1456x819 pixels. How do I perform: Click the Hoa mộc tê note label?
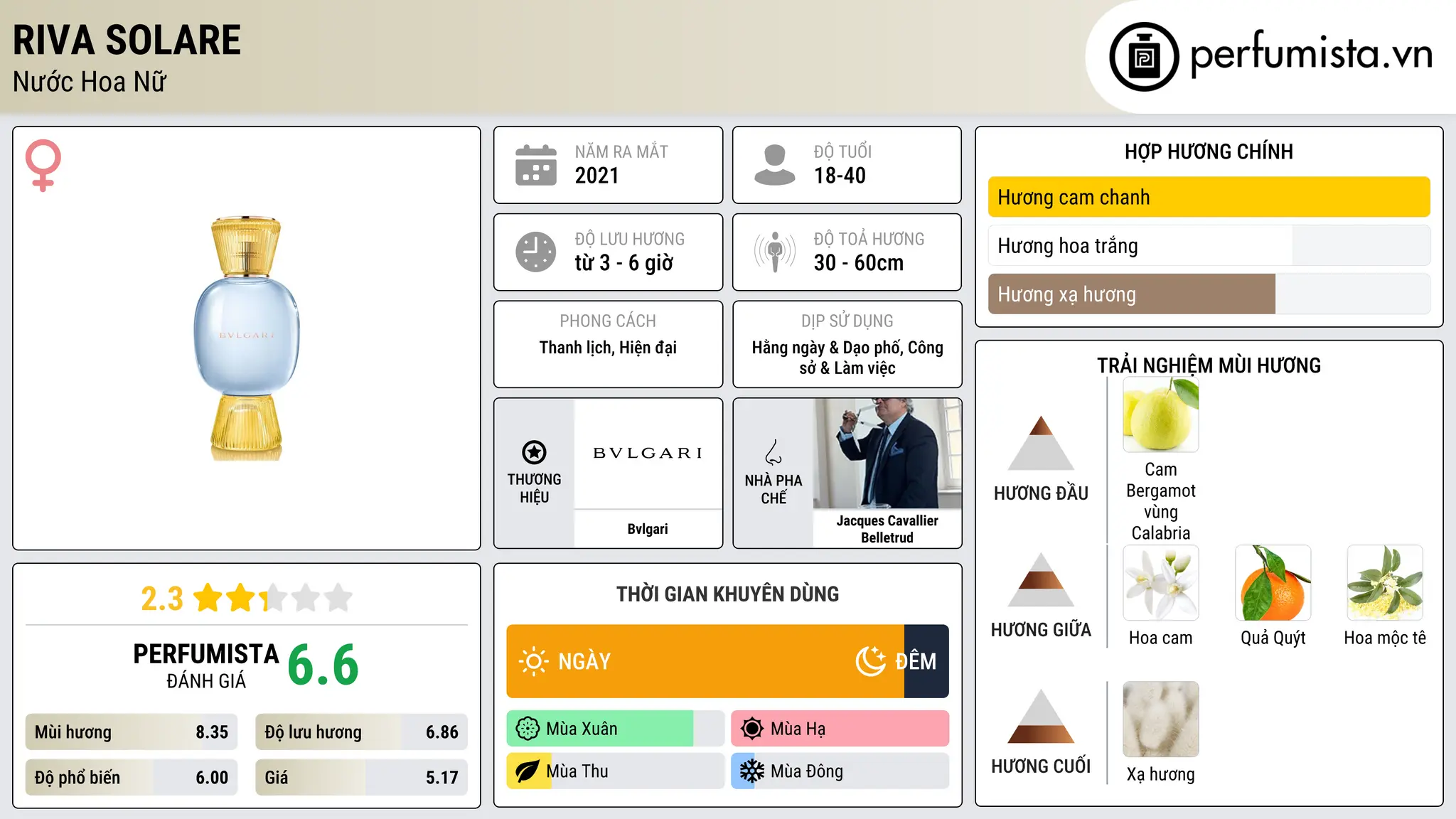[x=1385, y=638]
